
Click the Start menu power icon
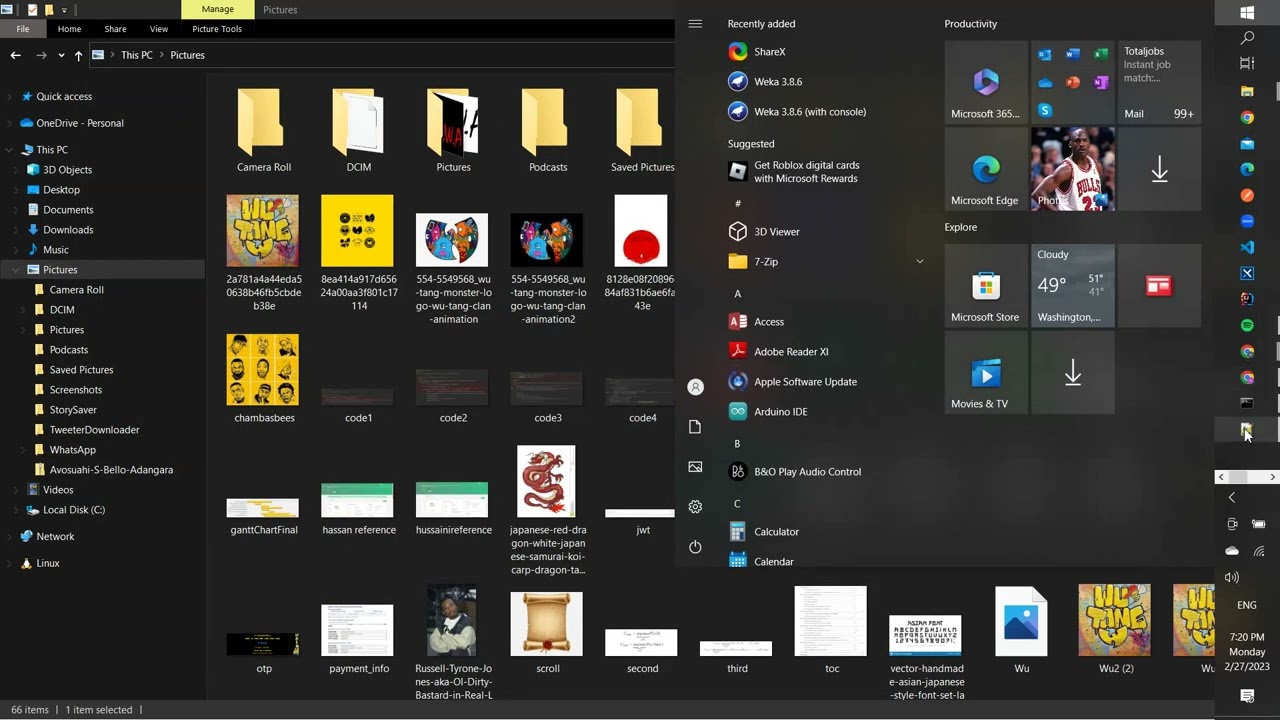695,547
